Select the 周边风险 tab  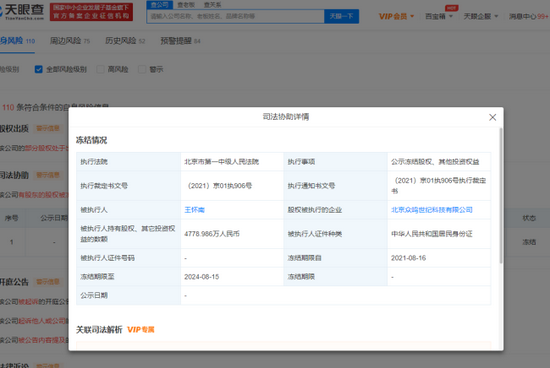[x=70, y=41]
